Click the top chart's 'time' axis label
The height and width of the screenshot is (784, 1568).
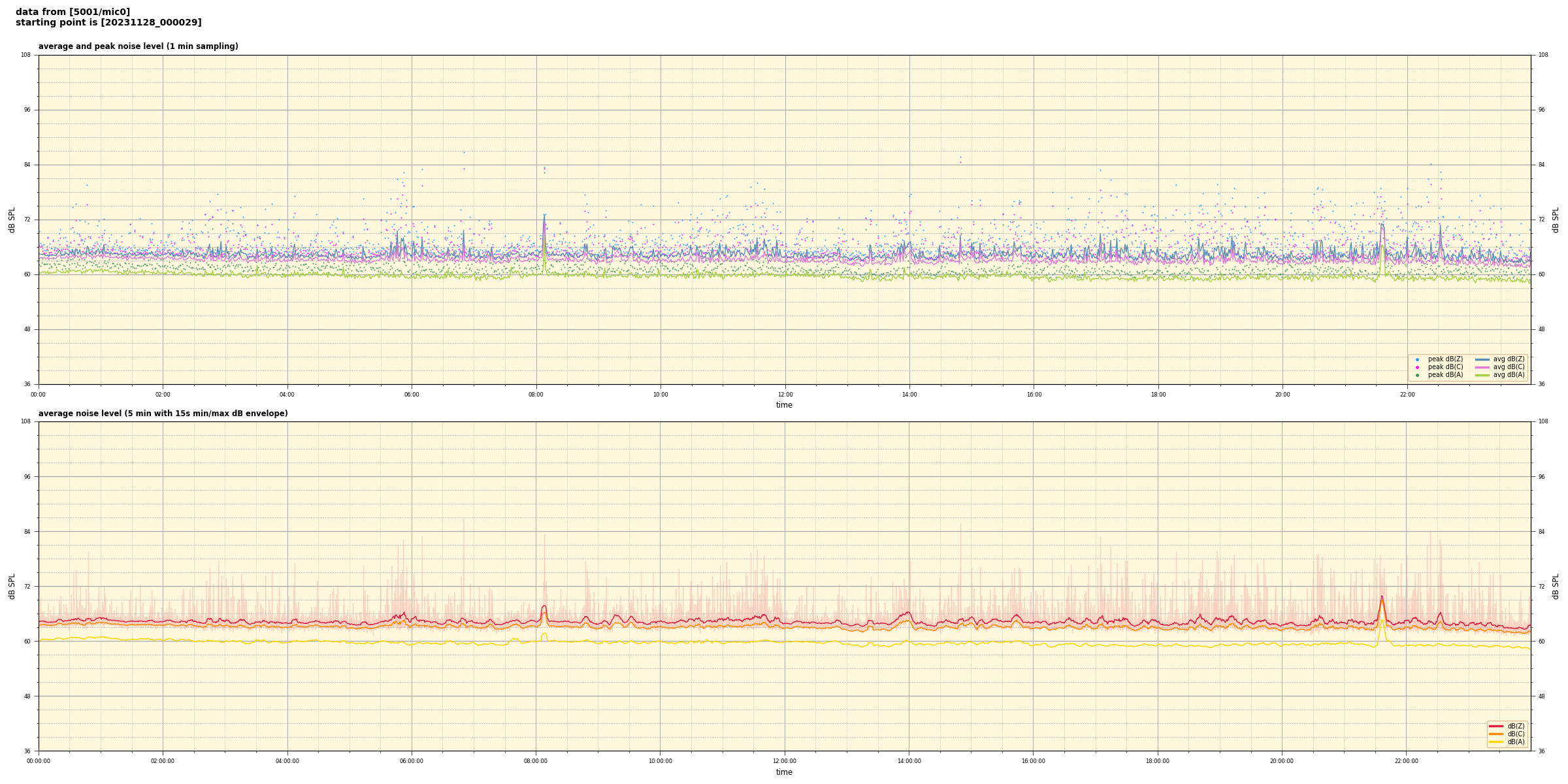click(x=784, y=405)
